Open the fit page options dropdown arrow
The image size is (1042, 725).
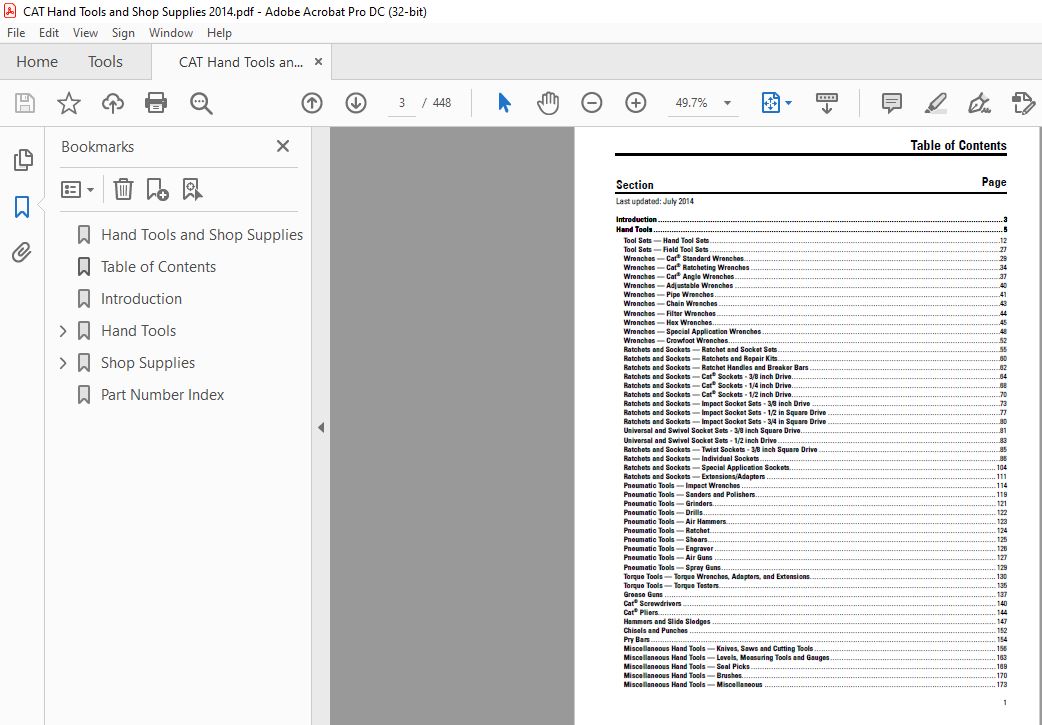tap(789, 103)
